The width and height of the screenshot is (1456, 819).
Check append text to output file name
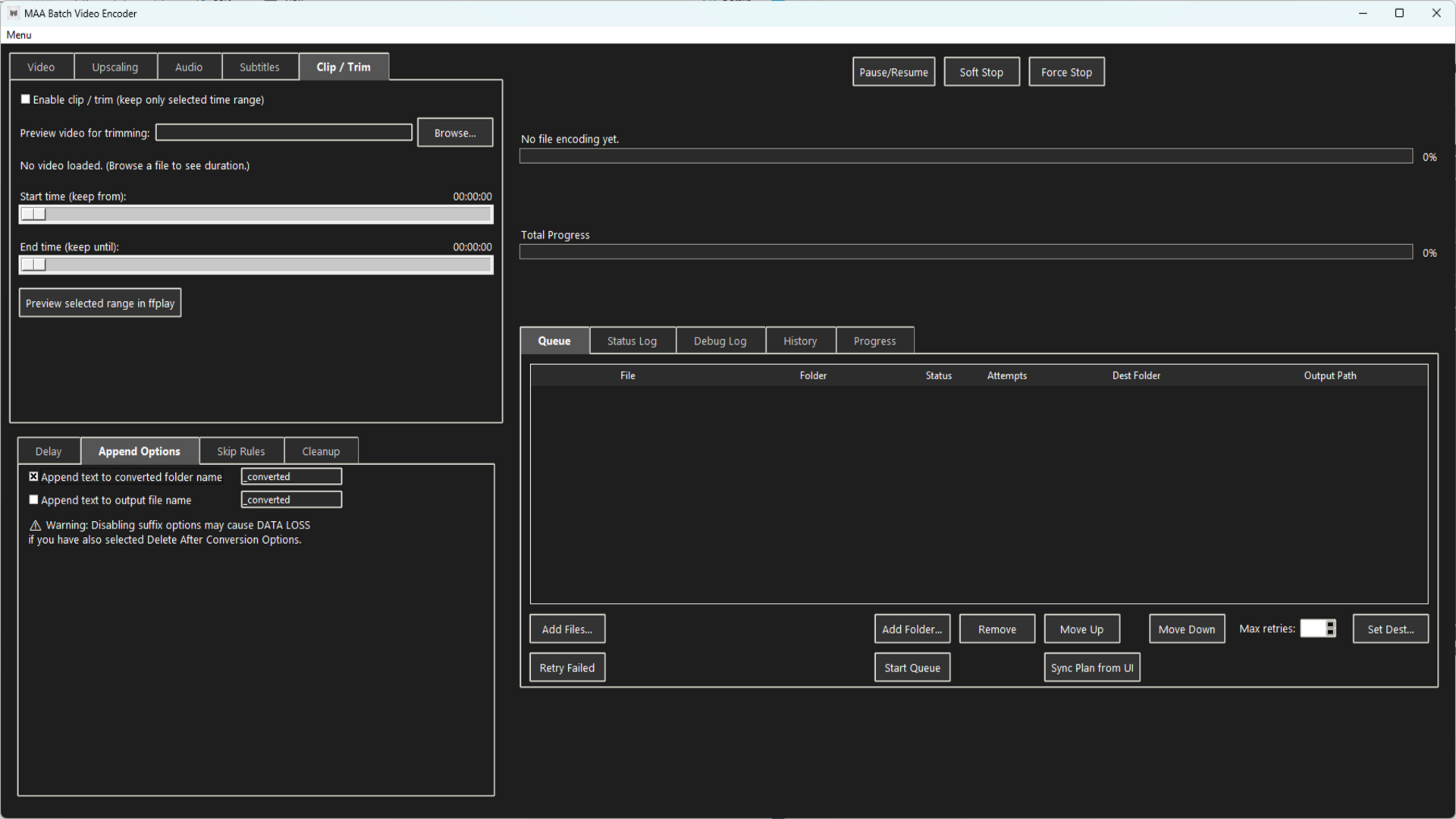(33, 500)
